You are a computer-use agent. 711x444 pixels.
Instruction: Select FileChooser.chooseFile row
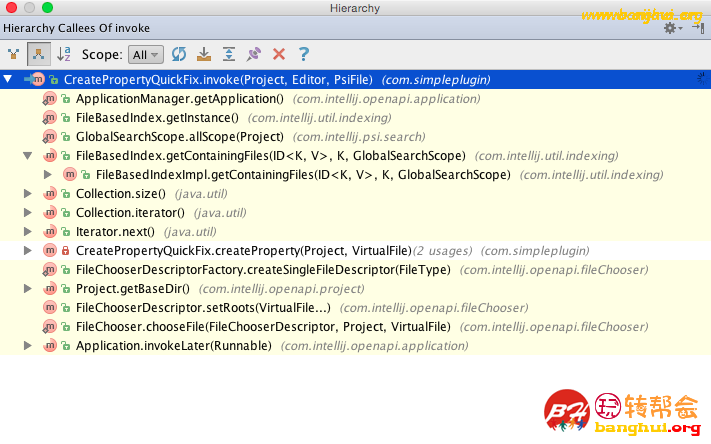[356, 327]
